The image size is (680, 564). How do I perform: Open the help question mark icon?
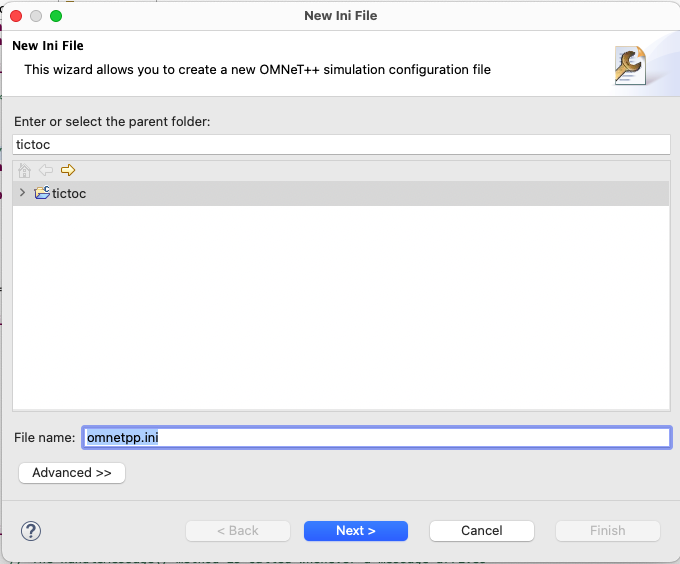(x=31, y=531)
